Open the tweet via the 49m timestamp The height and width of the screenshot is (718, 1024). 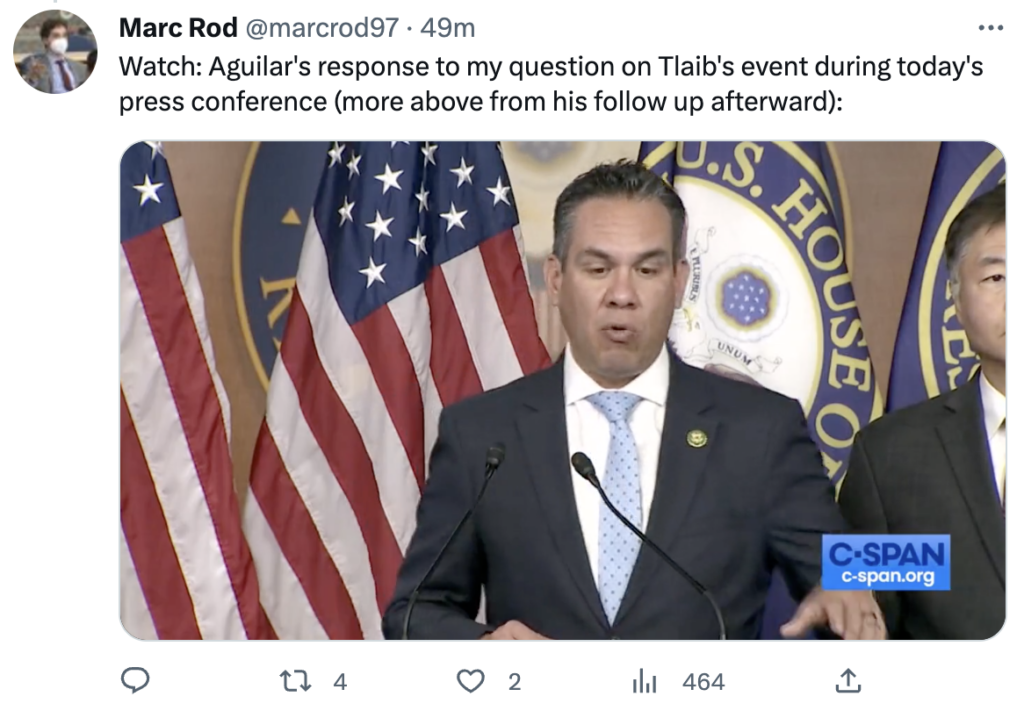point(448,28)
